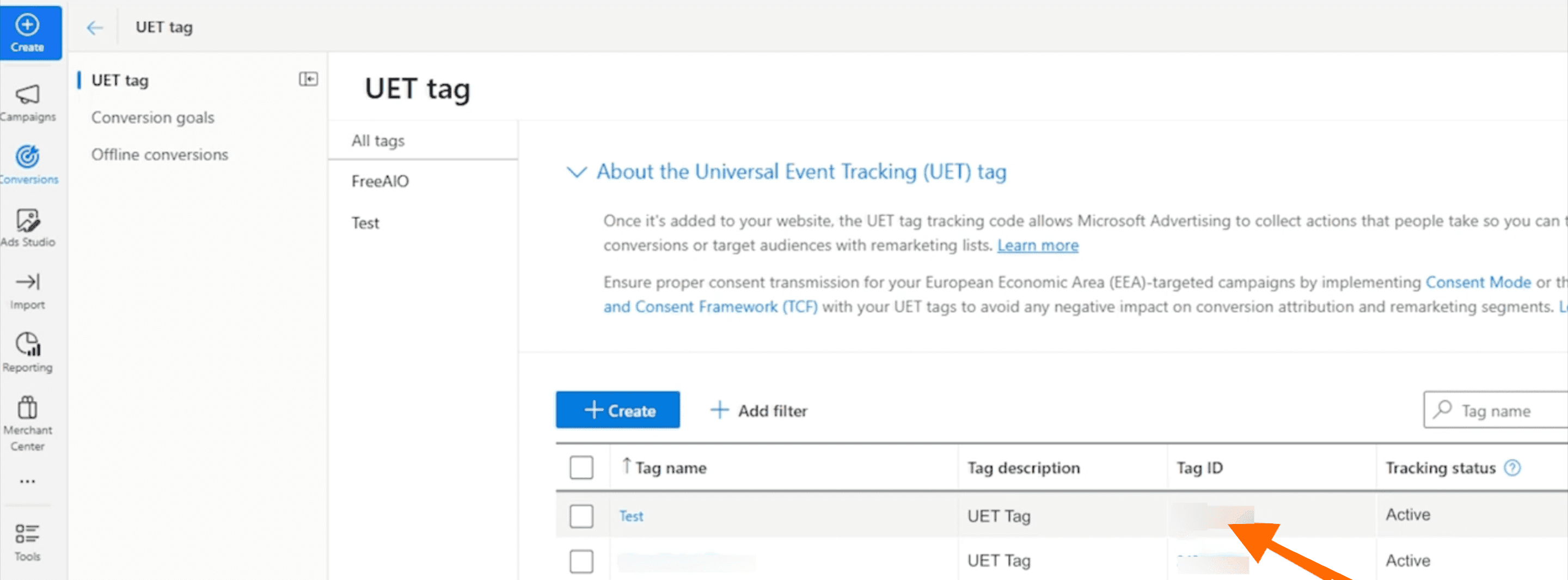Open Campaigns from the sidebar

[x=27, y=103]
